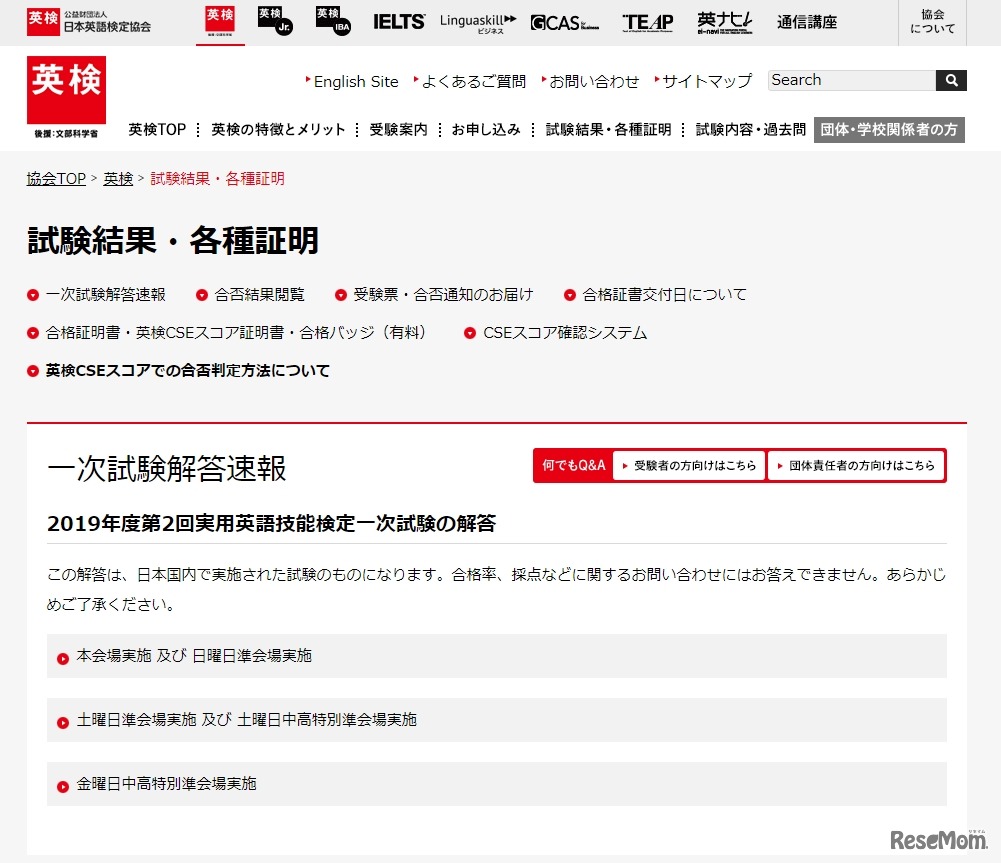Open the Ei-navi (英ナビ) icon
The height and width of the screenshot is (863, 1001).
[x=723, y=22]
